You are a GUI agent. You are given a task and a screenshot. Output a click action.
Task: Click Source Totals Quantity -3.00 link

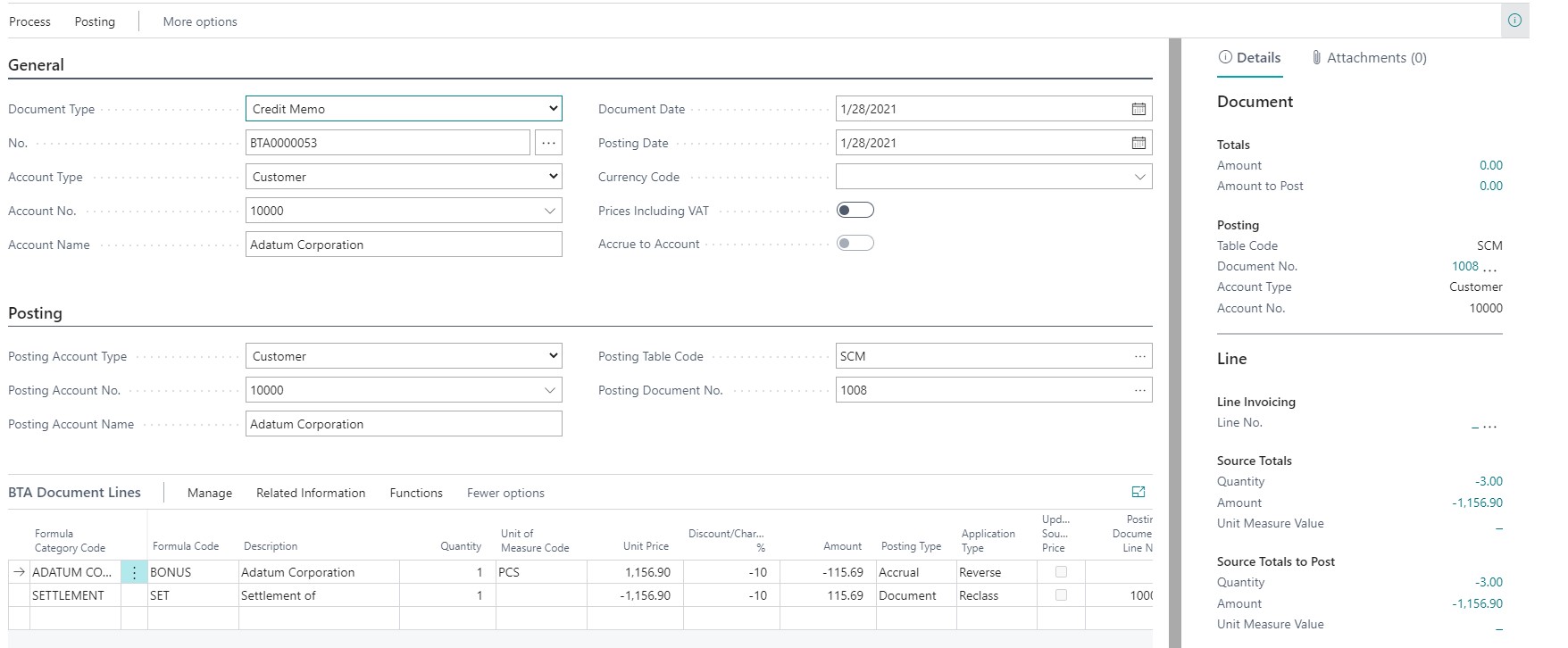click(x=1489, y=481)
